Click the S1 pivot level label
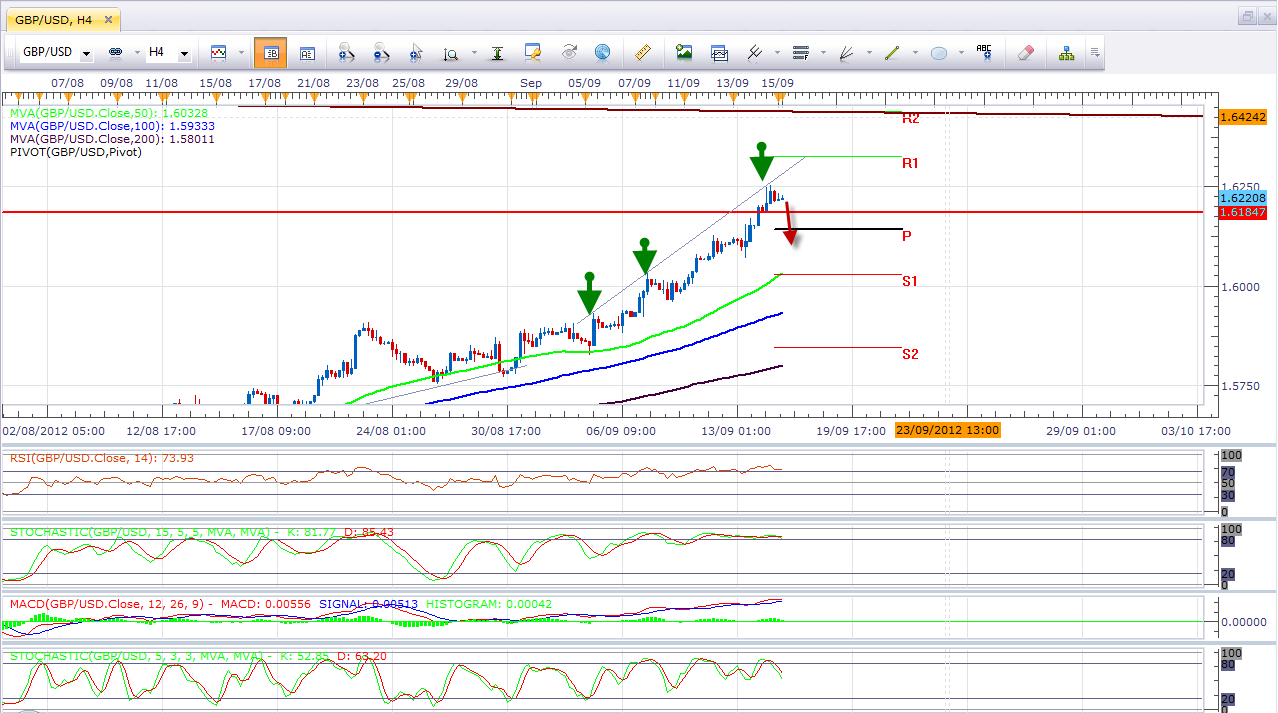This screenshot has height=713, width=1278. coord(910,282)
